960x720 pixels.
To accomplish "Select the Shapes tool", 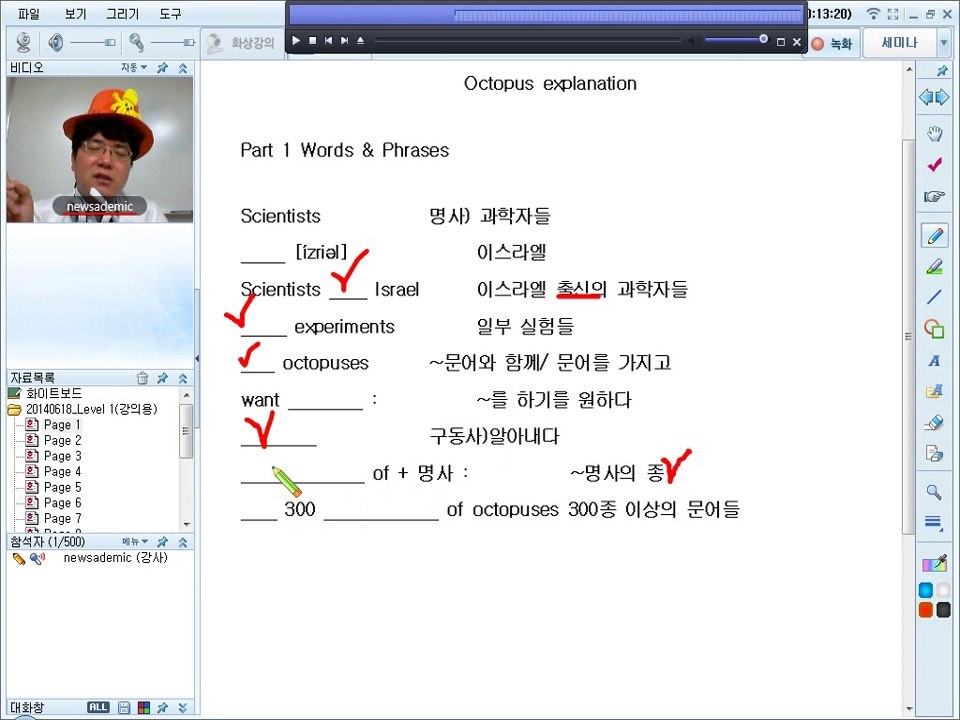I will coord(934,329).
